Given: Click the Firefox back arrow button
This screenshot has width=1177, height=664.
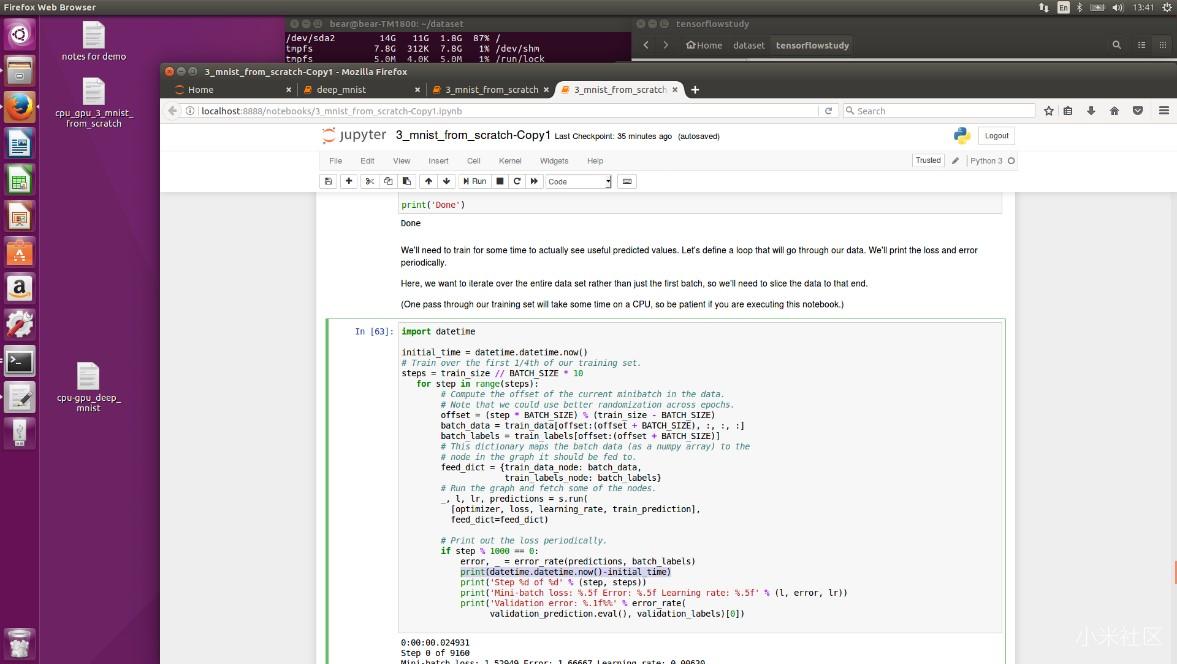Looking at the screenshot, I should [173, 110].
